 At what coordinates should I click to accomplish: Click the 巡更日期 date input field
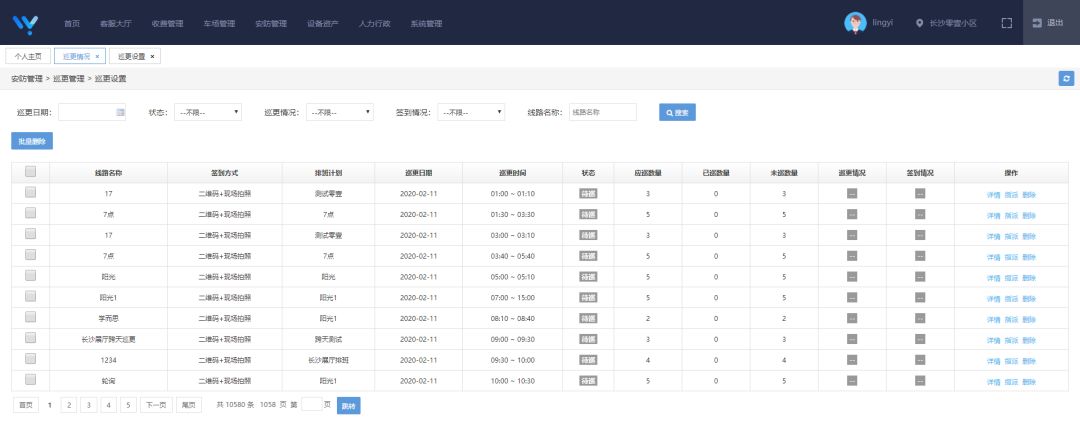click(x=92, y=112)
